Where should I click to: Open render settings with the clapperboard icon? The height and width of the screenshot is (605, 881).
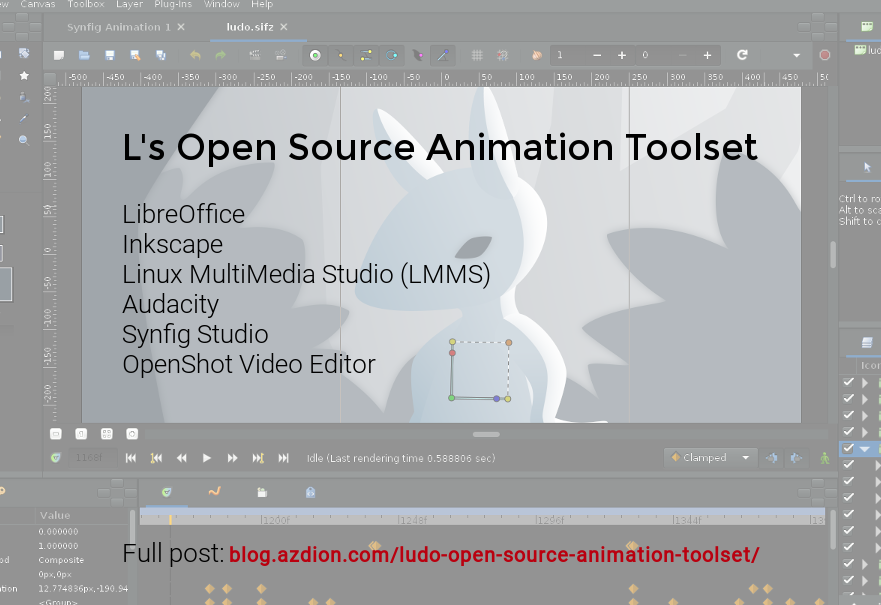tap(255, 55)
